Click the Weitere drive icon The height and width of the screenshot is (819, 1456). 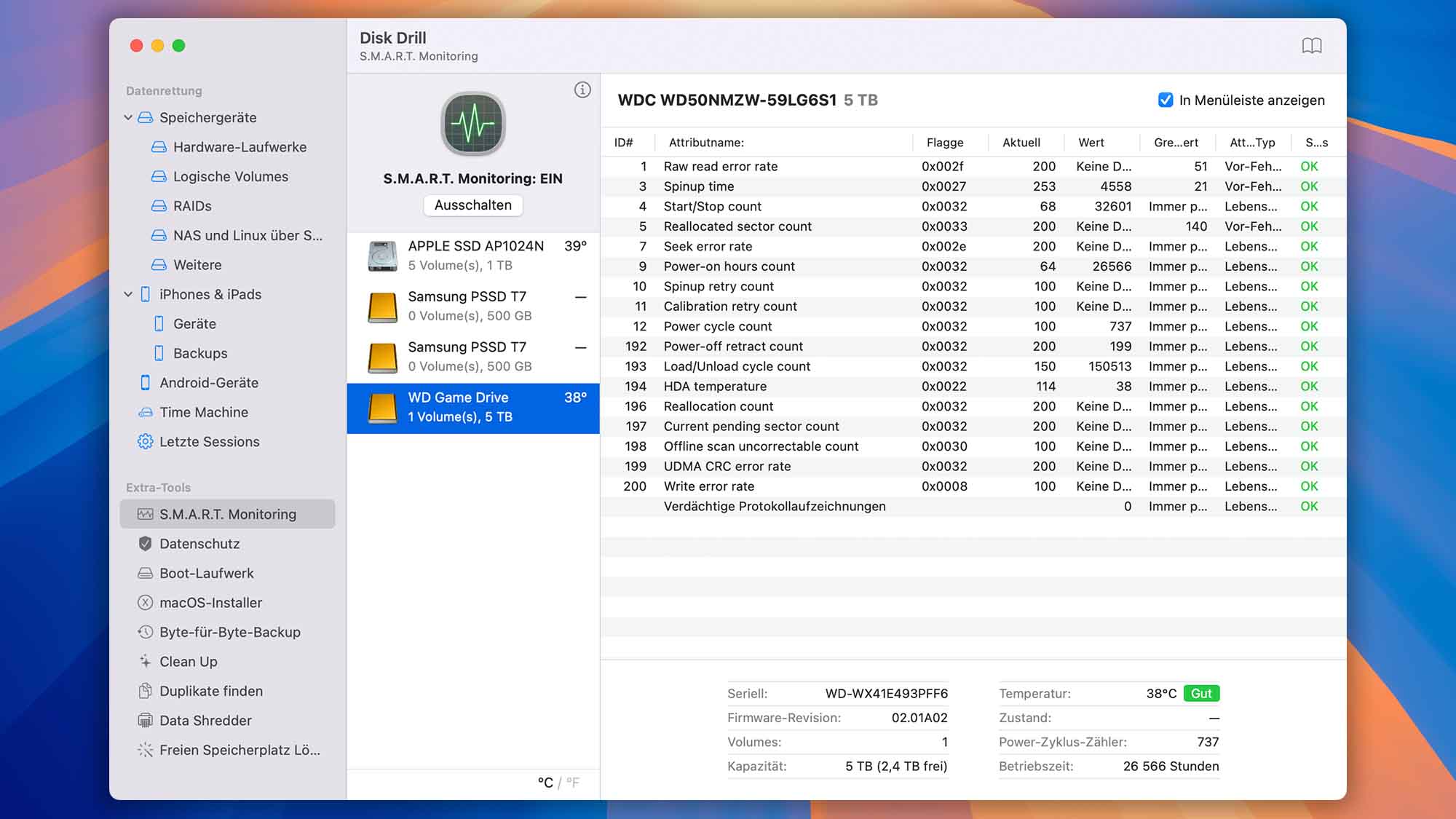pos(159,265)
